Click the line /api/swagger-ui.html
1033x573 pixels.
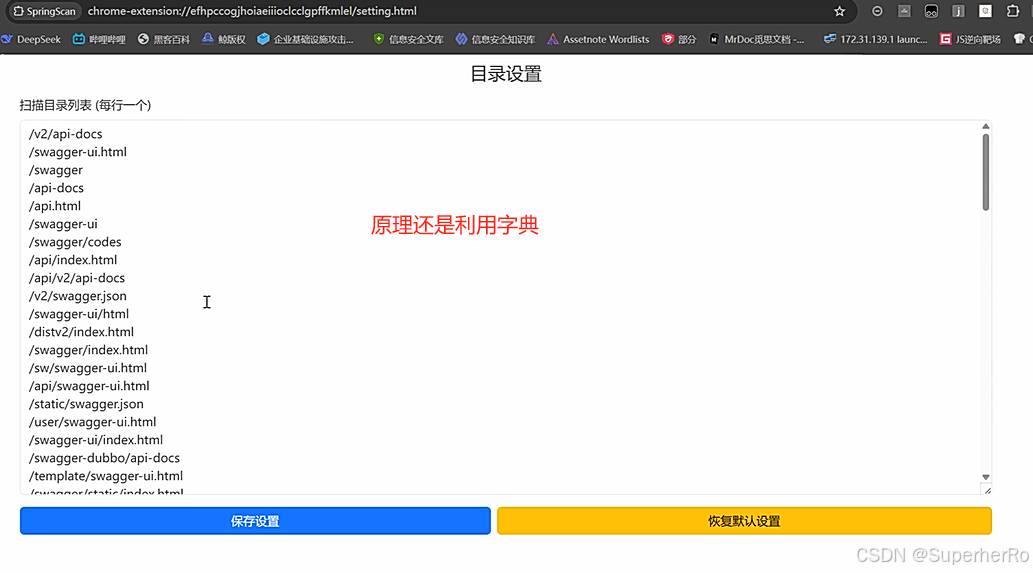89,386
